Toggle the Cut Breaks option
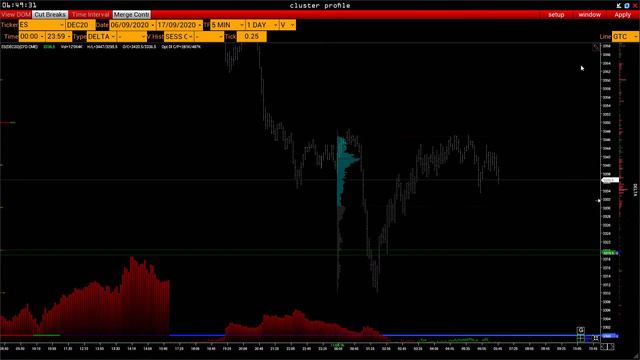Viewport: 640px width, 360px height. (x=50, y=15)
